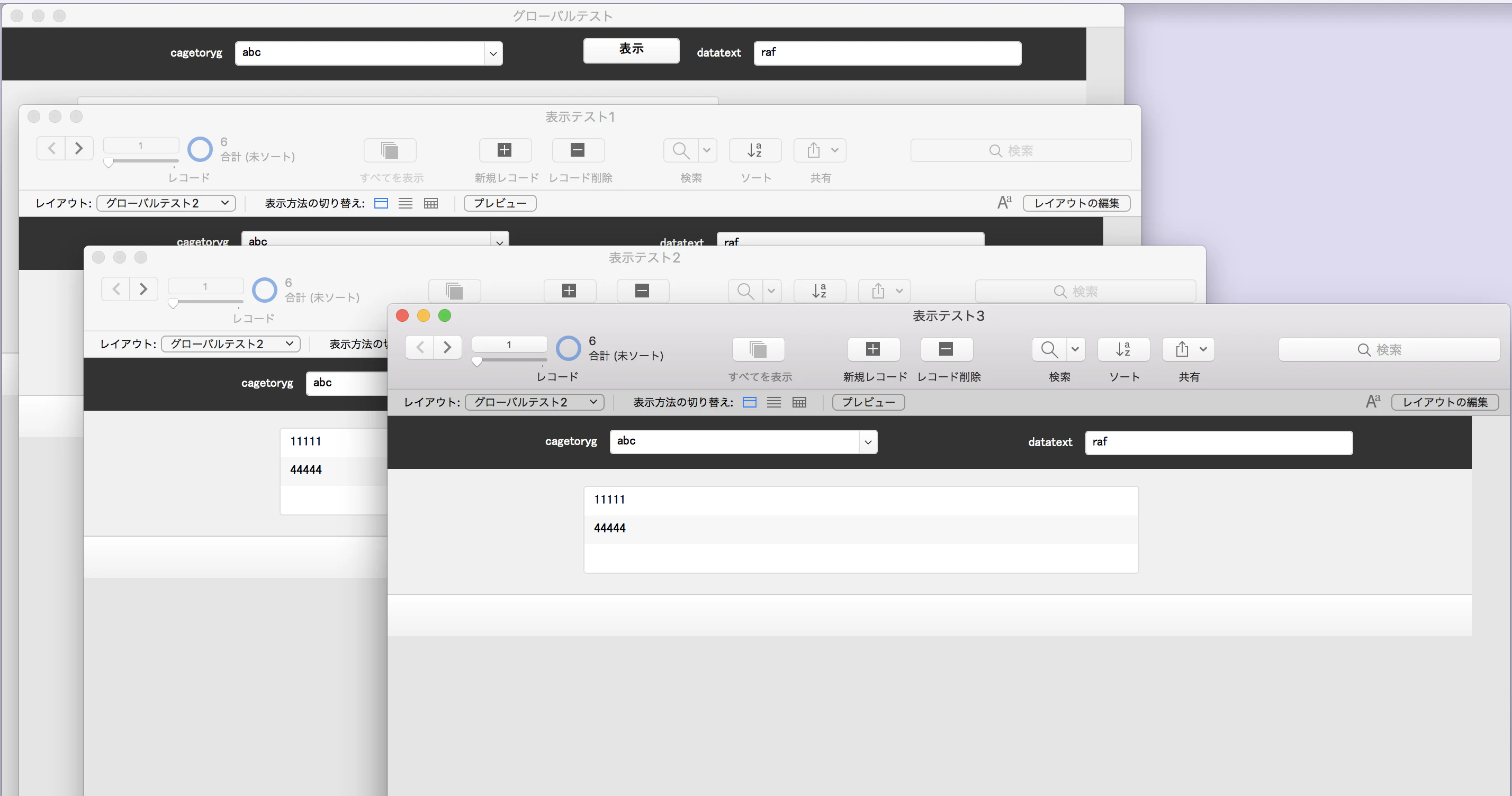Switch to list view in 表示テスト1
The image size is (1512, 796).
point(406,203)
